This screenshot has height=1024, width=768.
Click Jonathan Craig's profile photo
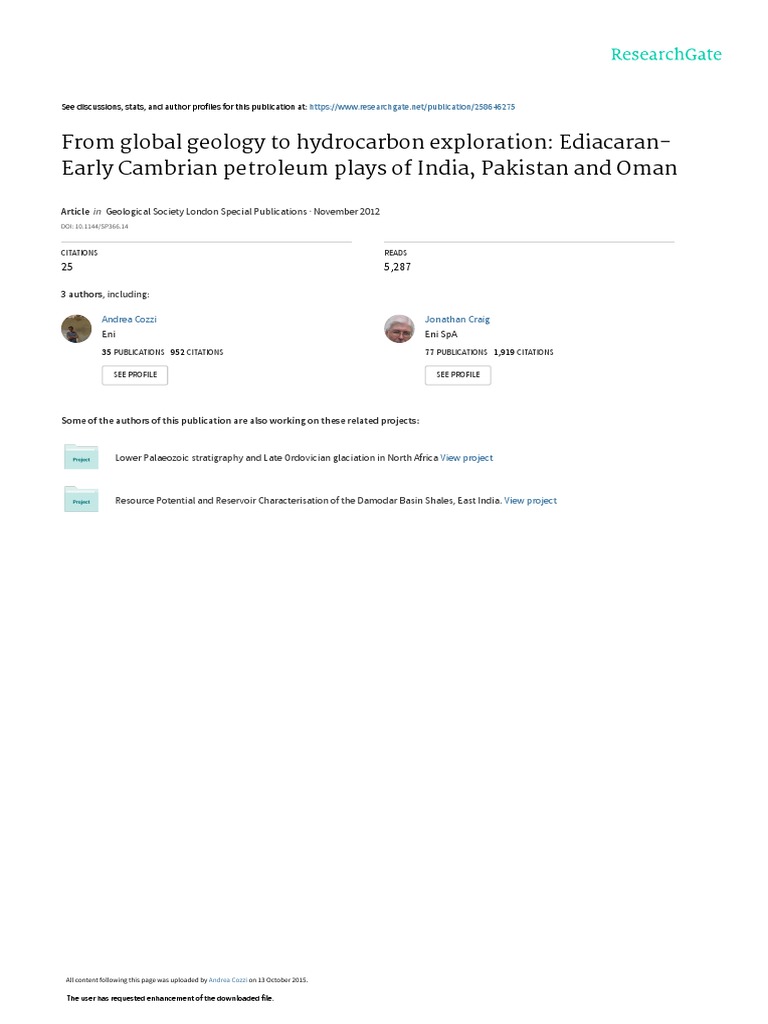[399, 329]
